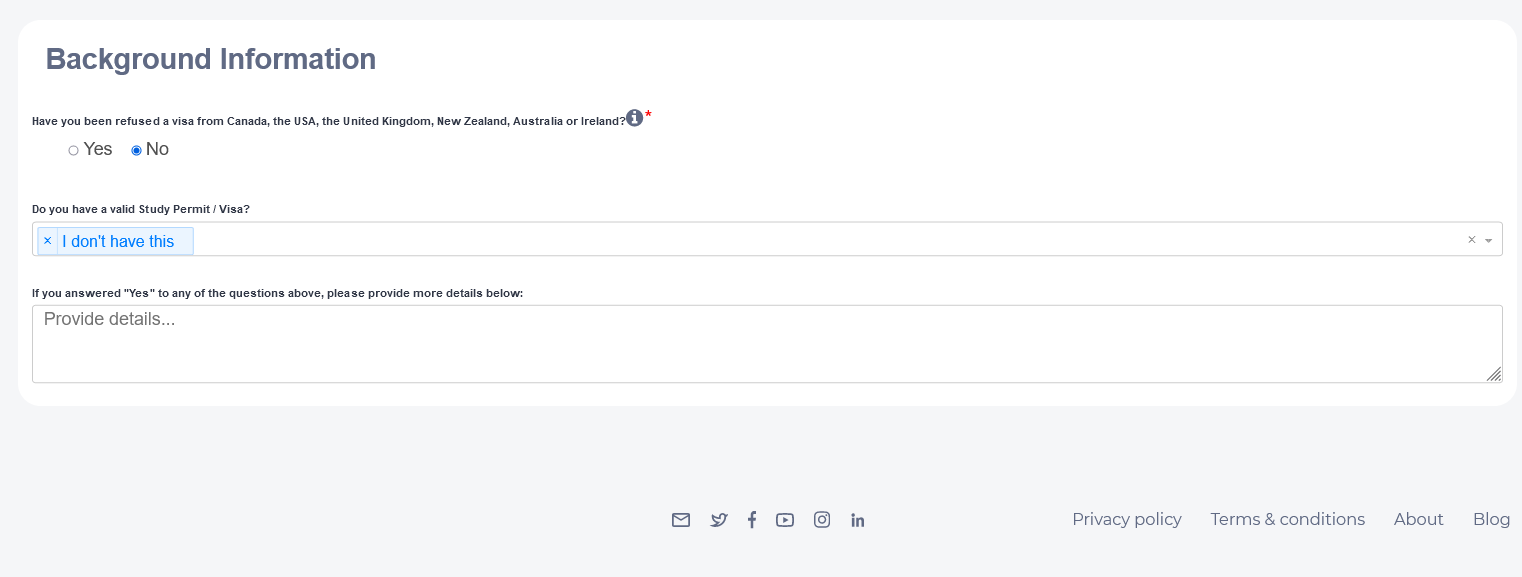Image resolution: width=1522 pixels, height=577 pixels.
Task: Grab the text area resize handle
Action: coord(1494,374)
